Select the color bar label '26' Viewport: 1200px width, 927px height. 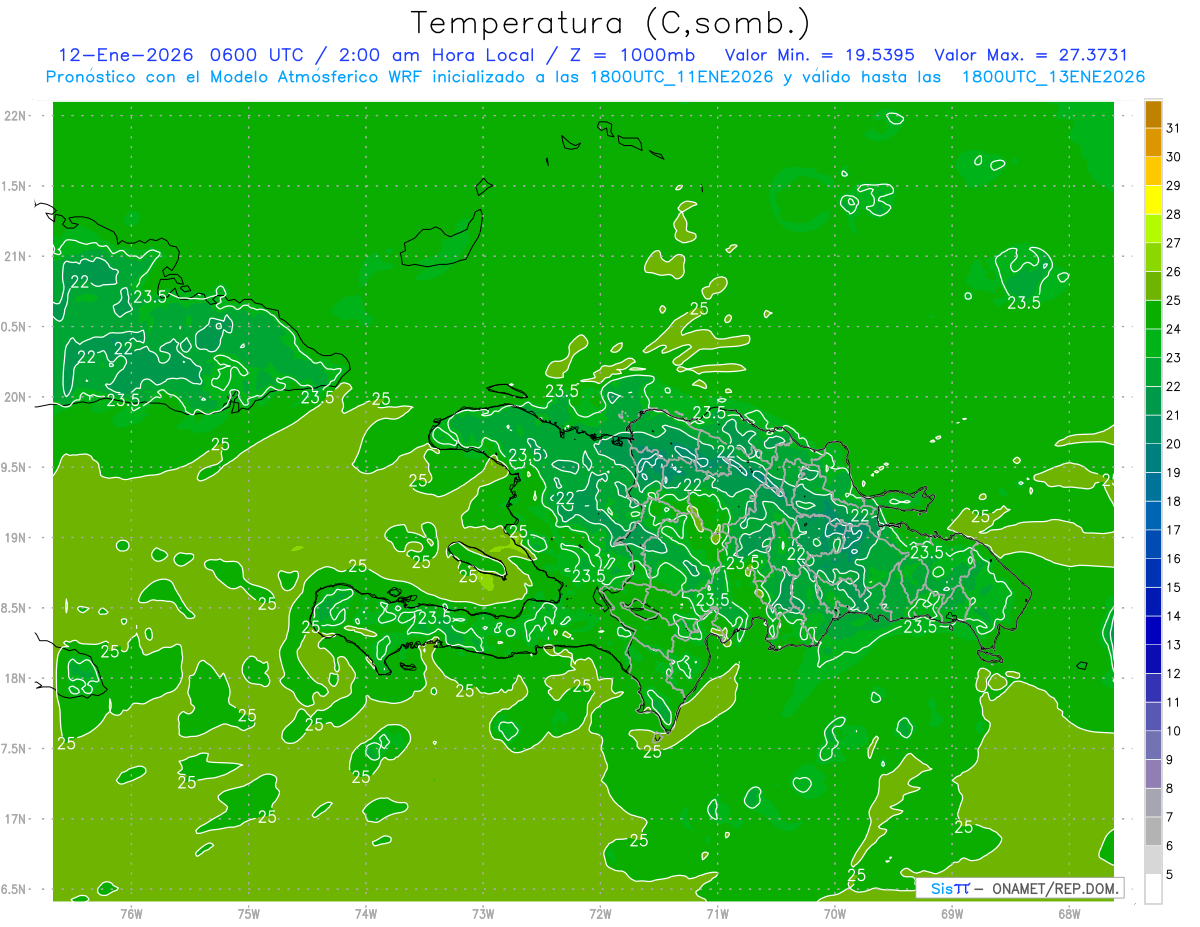pyautogui.click(x=1173, y=272)
